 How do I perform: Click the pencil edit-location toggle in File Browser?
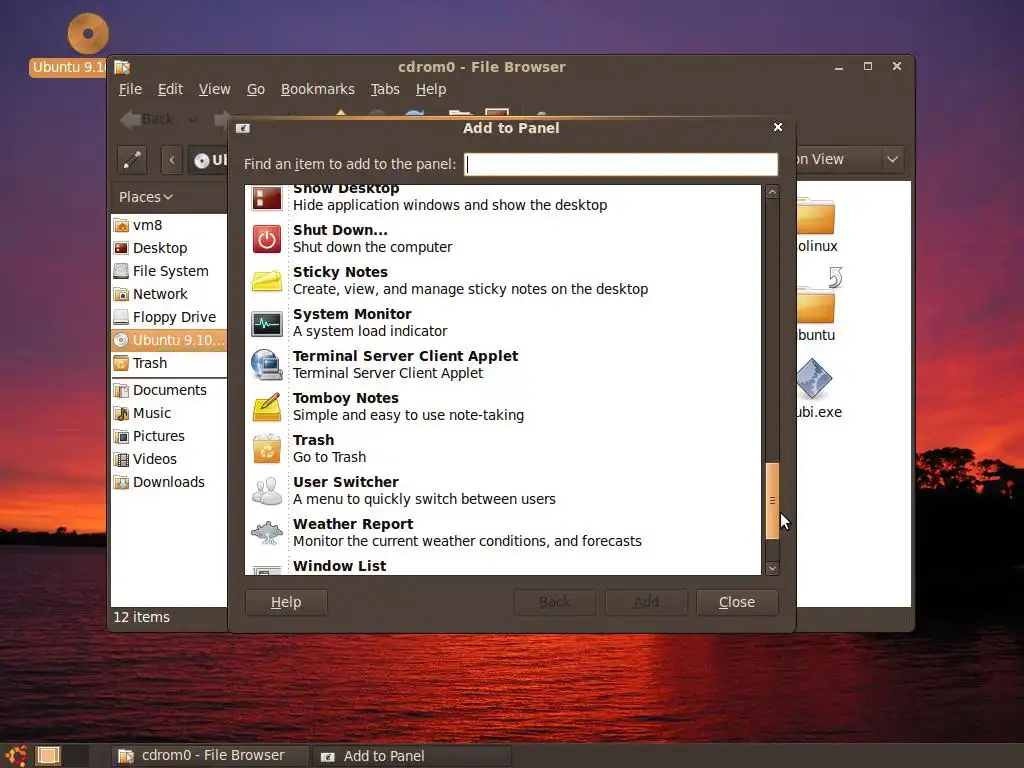tap(132, 159)
